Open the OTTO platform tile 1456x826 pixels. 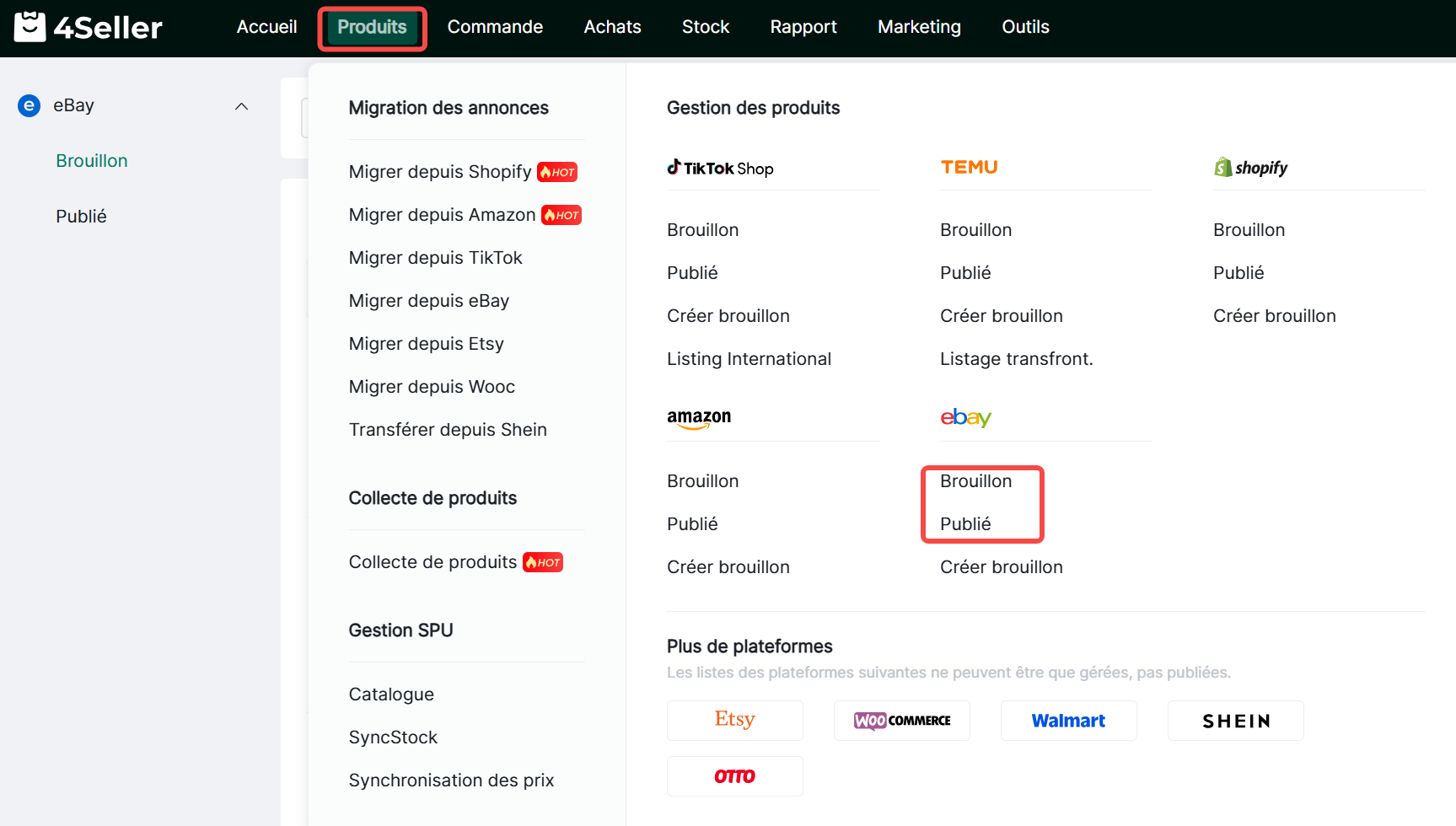click(x=734, y=776)
